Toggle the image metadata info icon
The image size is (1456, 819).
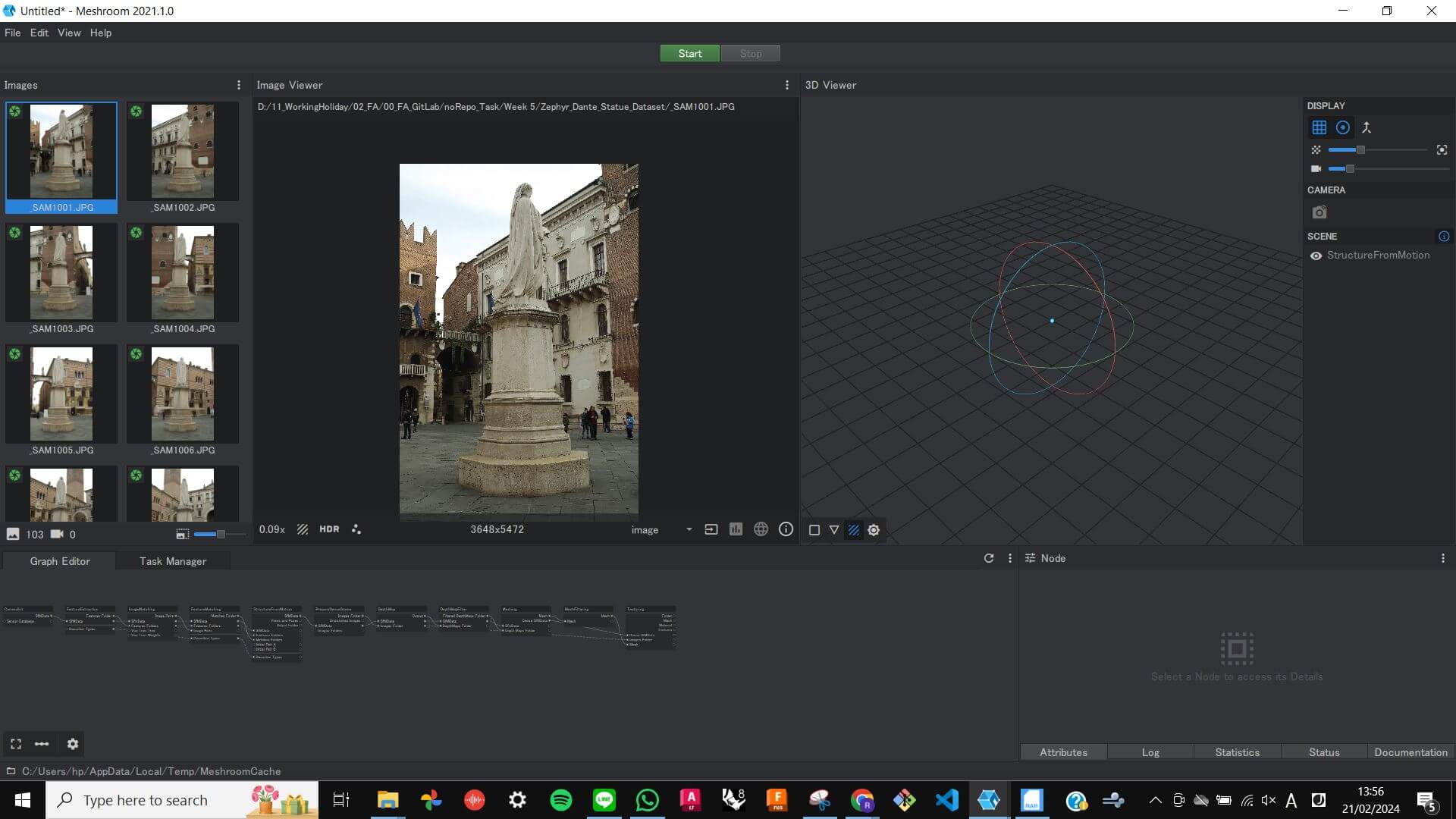point(786,529)
